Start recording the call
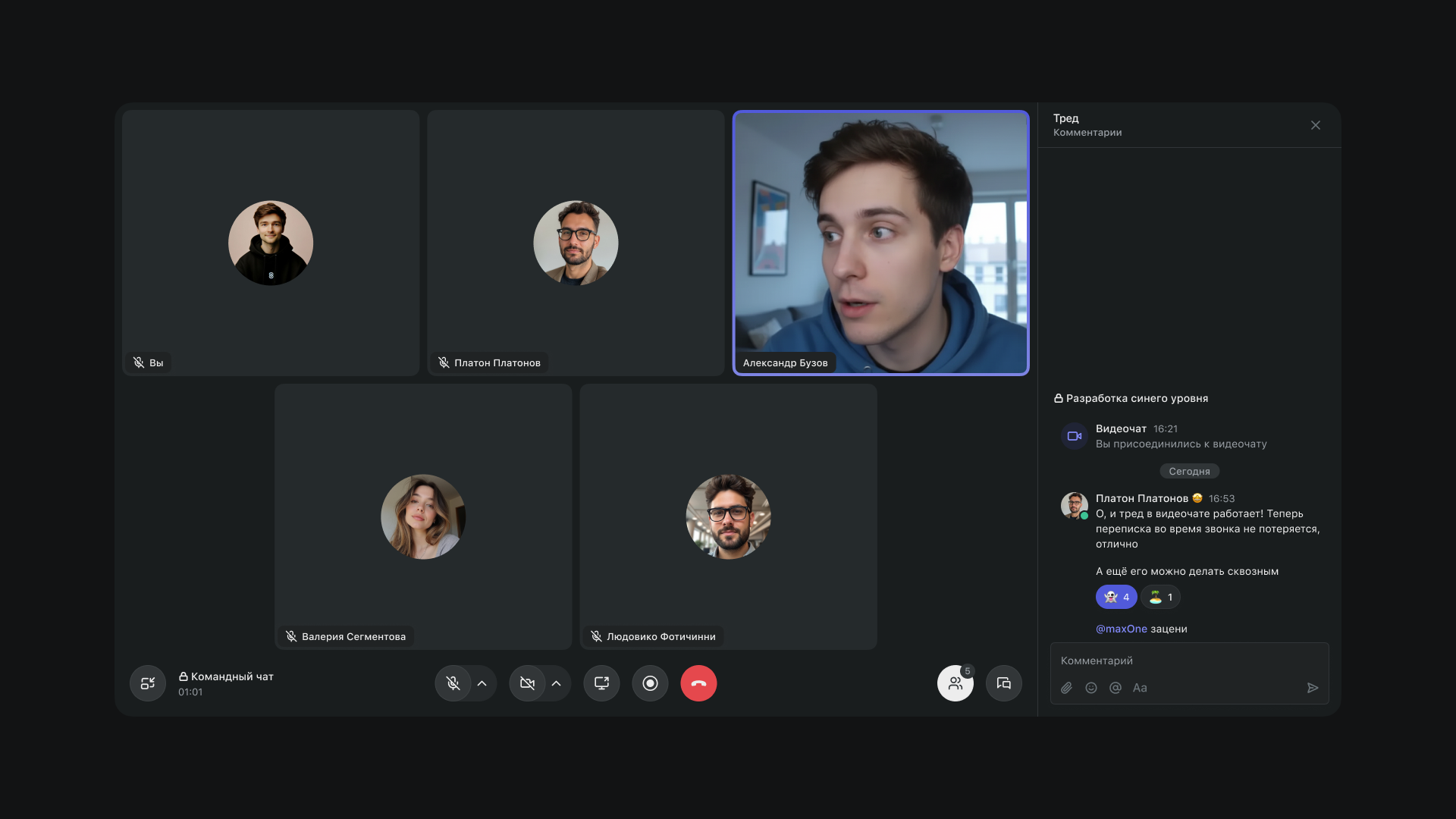Screen dimensions: 1456x819 (x=650, y=683)
